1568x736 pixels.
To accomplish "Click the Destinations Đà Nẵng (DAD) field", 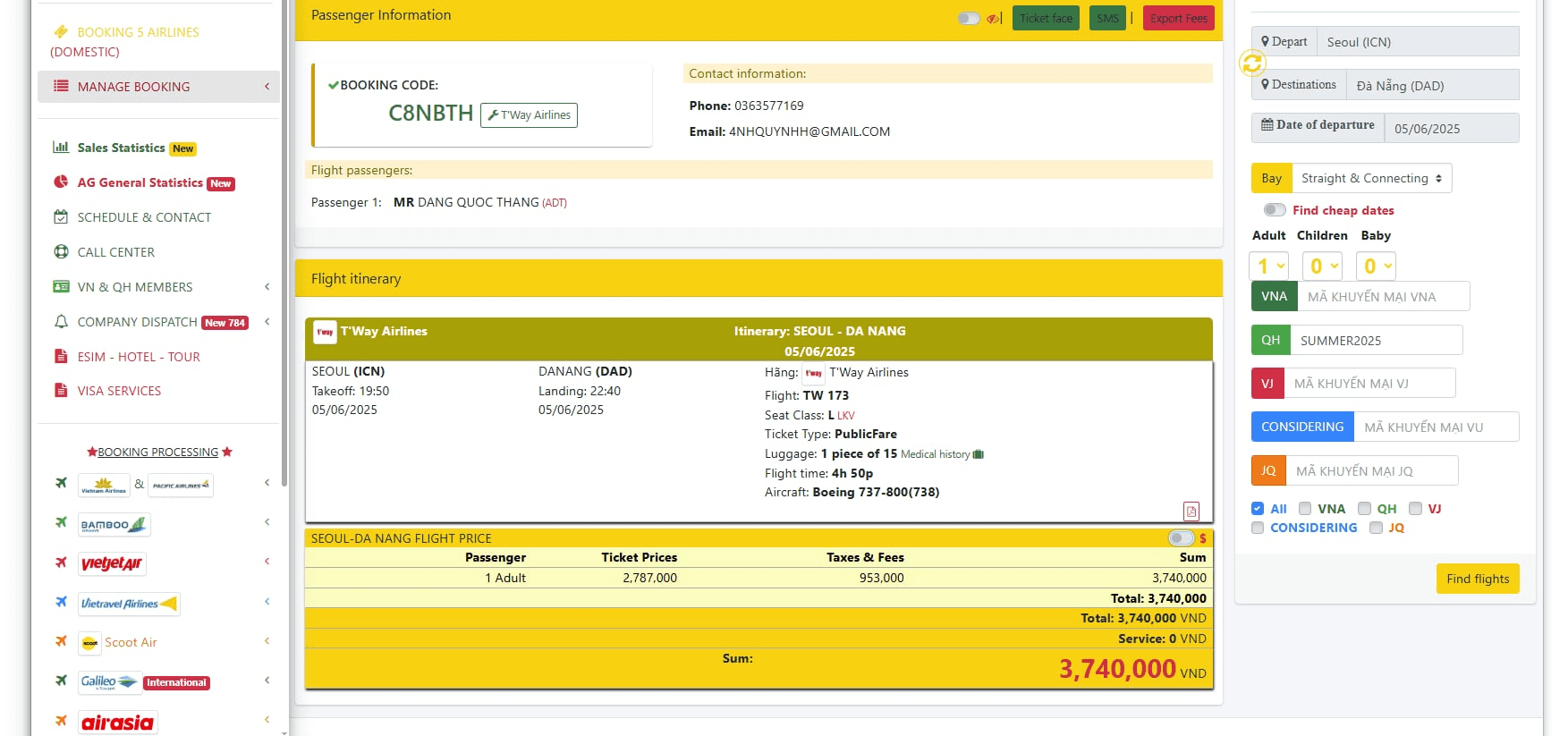I will coord(1433,85).
